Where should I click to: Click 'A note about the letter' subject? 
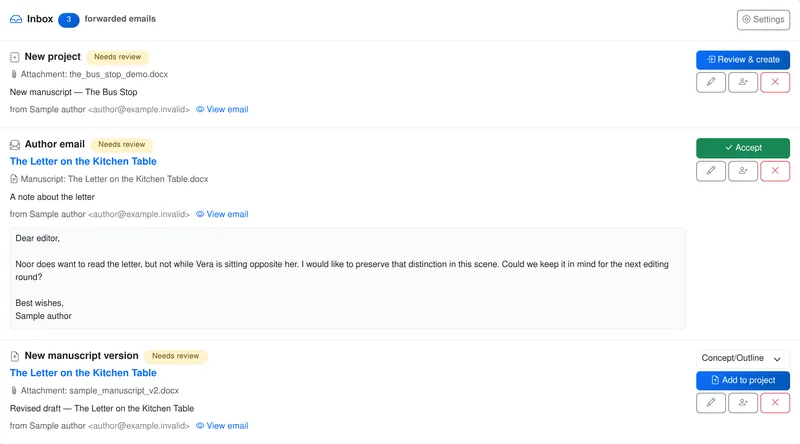point(52,197)
